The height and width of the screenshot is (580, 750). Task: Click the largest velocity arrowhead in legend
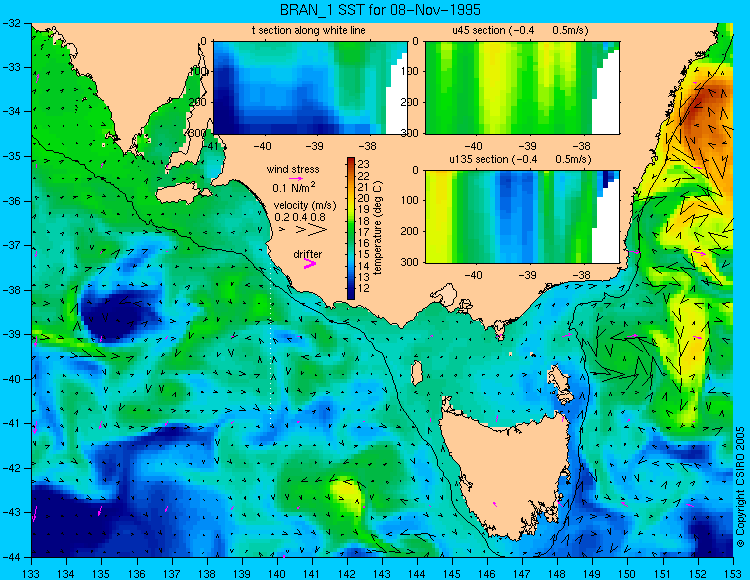coord(318,230)
